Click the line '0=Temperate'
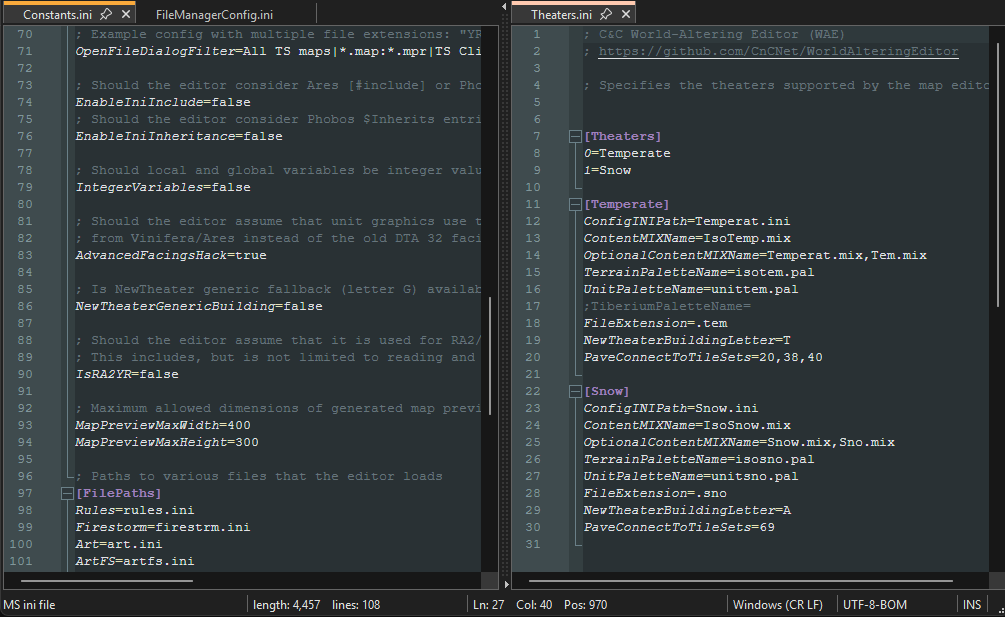This screenshot has height=617, width=1005. pos(627,153)
